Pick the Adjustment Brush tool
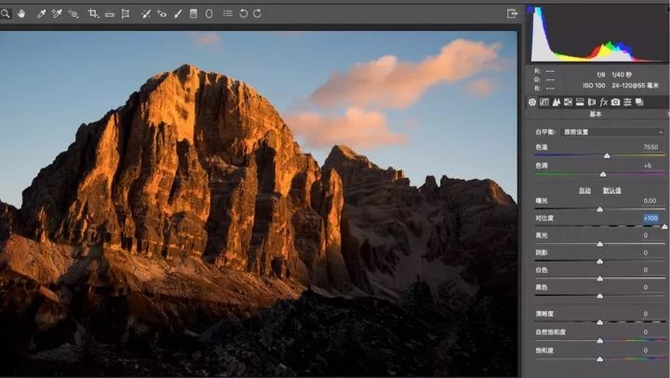Viewport: 670px width, 378px height. (178, 14)
